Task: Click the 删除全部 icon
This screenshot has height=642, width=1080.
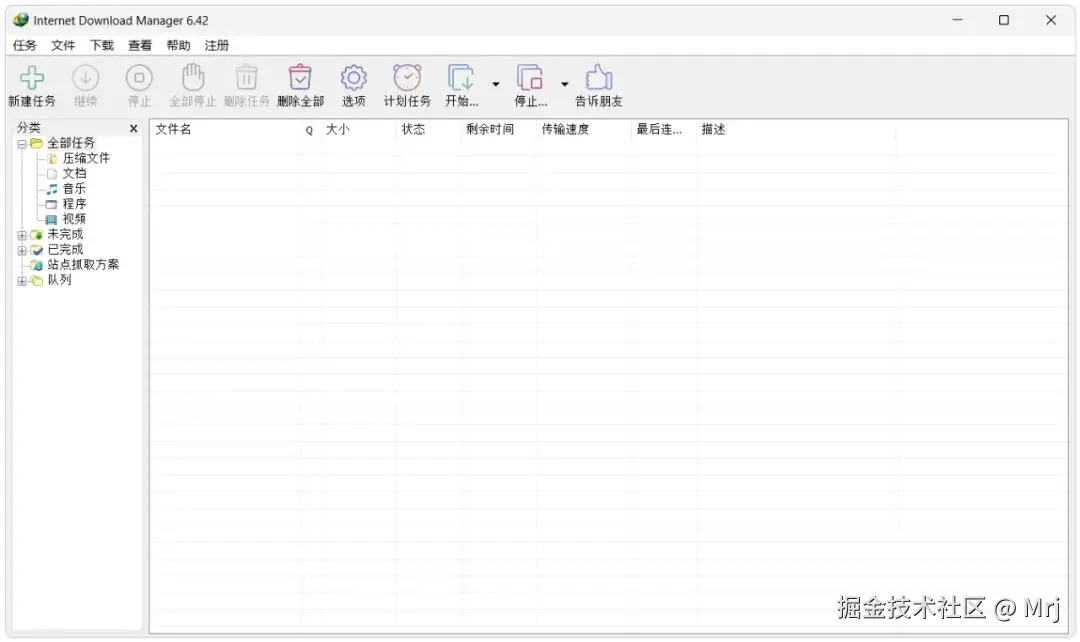Action: tap(300, 78)
